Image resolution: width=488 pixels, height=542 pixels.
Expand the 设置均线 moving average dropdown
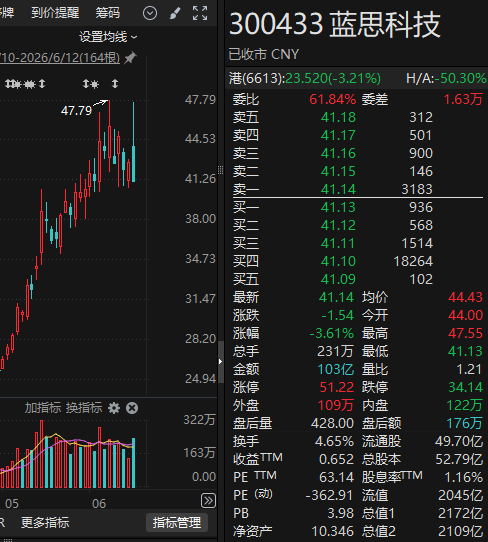pyautogui.click(x=108, y=37)
